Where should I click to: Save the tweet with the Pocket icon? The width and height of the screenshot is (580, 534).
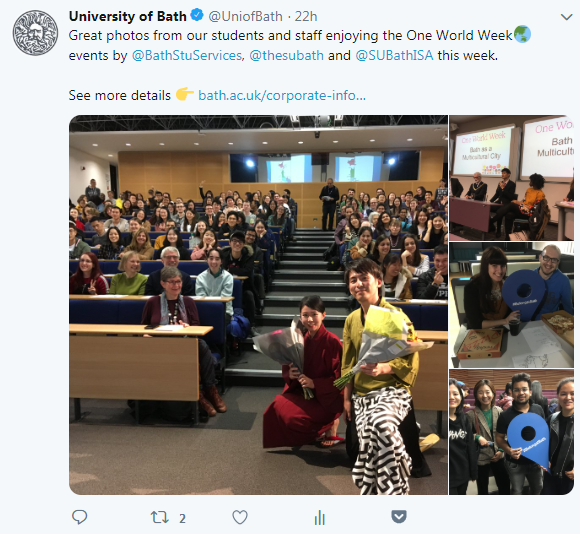(399, 517)
